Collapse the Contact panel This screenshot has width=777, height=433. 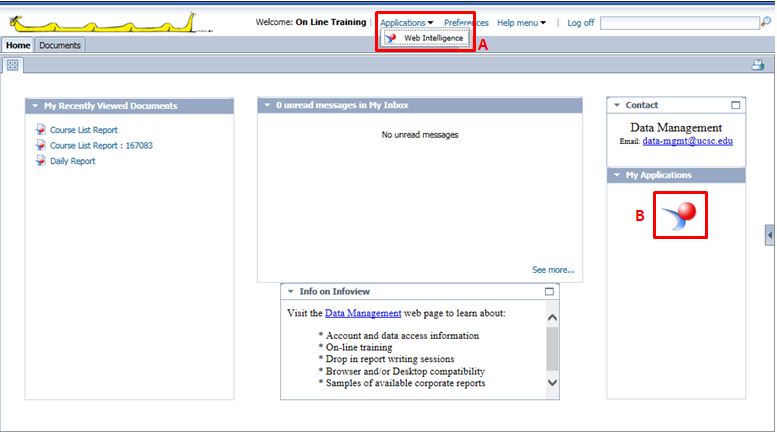617,105
